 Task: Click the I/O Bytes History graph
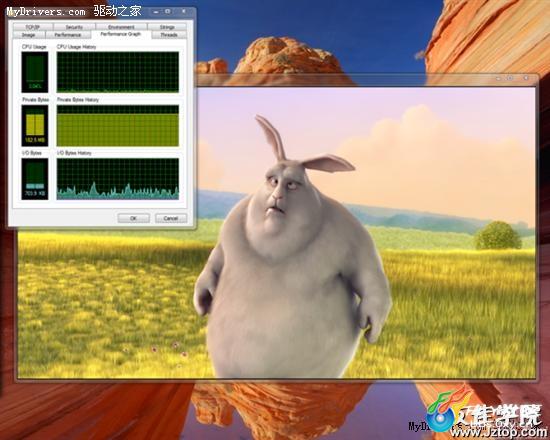point(118,179)
